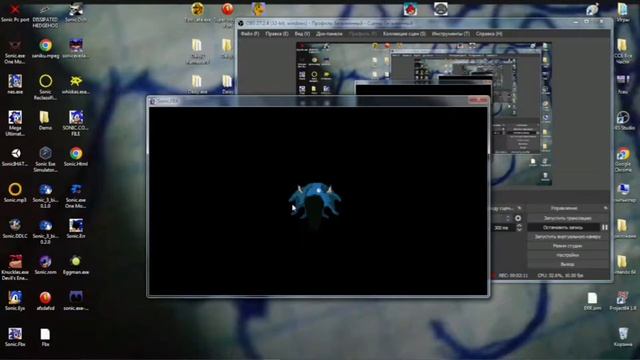Open the Sonic.DDLC desktop icon
Image resolution: width=640 pixels, height=360 pixels.
(x=15, y=225)
